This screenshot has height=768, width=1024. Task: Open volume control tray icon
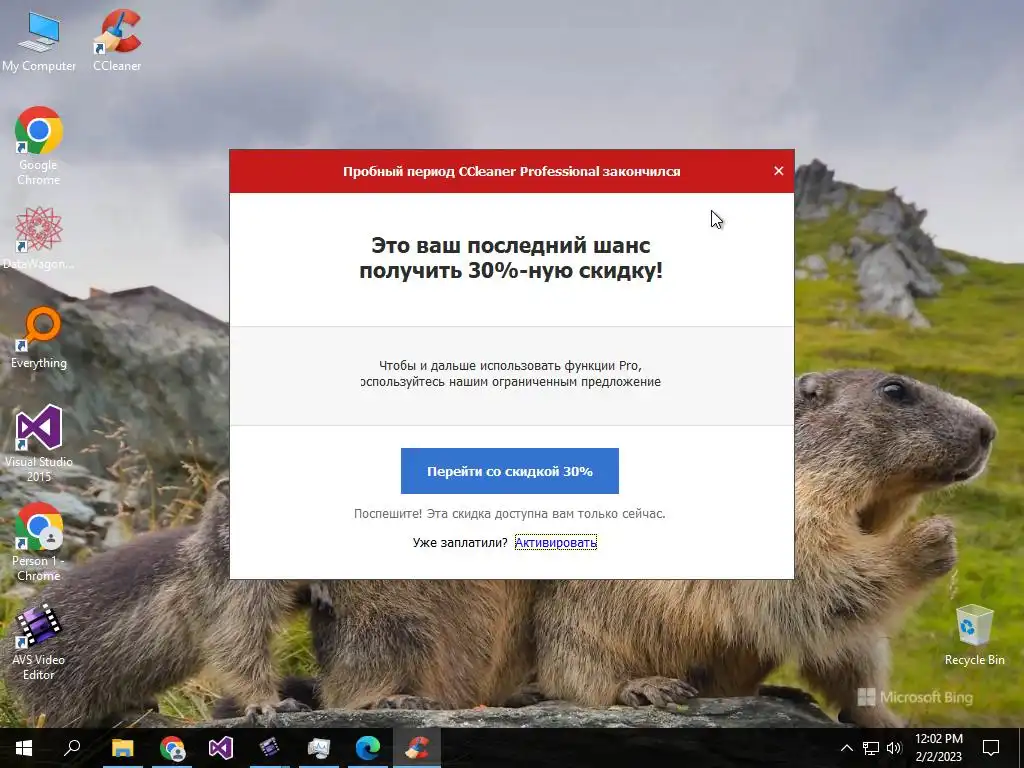click(x=894, y=748)
